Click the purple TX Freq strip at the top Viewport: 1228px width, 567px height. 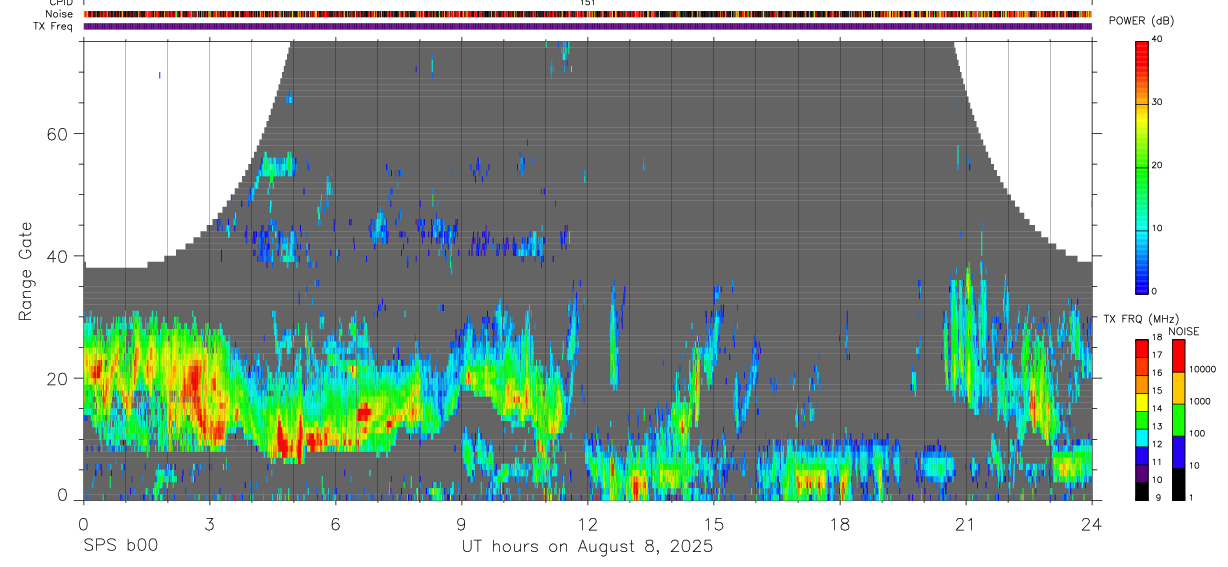[x=588, y=26]
